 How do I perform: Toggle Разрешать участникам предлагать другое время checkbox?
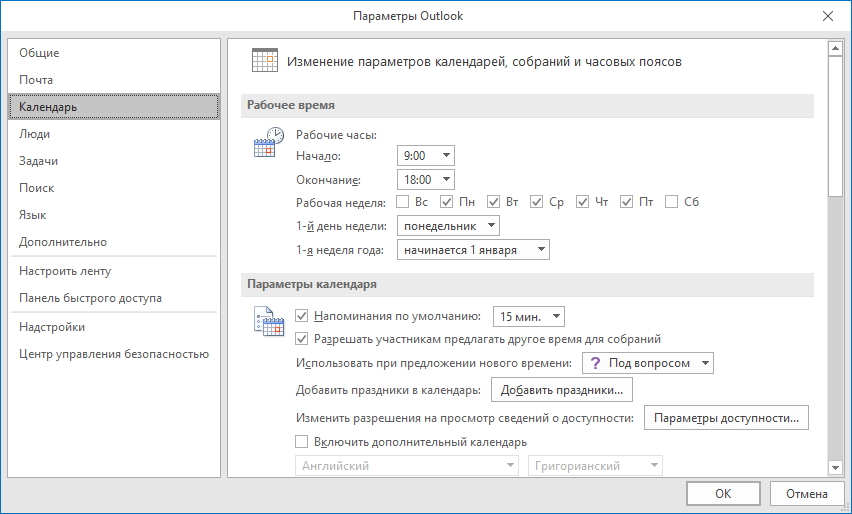tap(302, 339)
